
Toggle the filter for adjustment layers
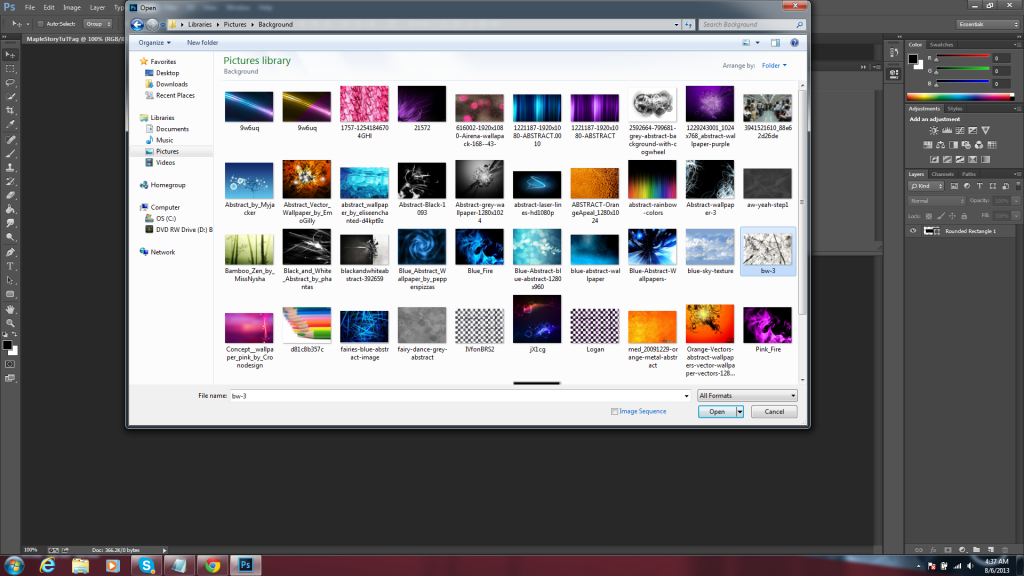click(967, 186)
